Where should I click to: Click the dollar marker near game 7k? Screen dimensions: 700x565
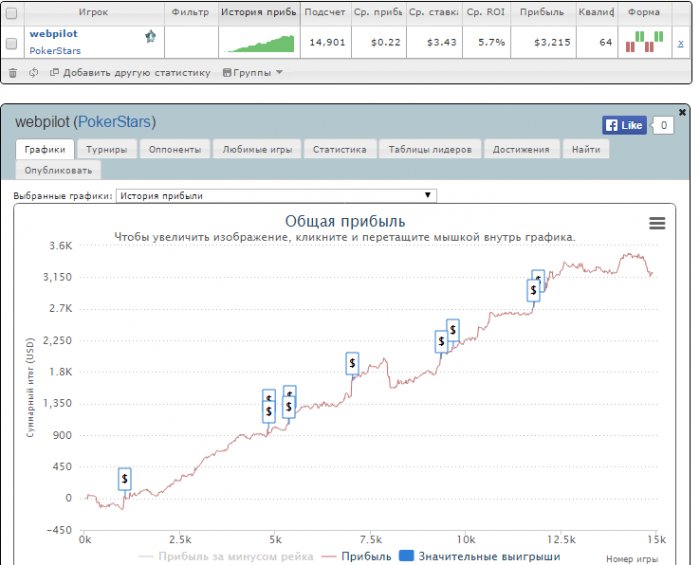(352, 363)
